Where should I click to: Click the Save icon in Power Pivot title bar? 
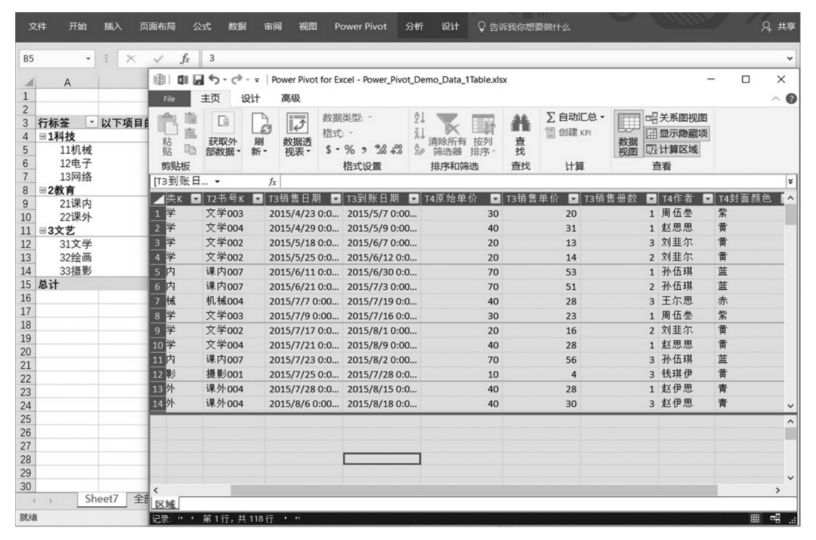pos(198,80)
